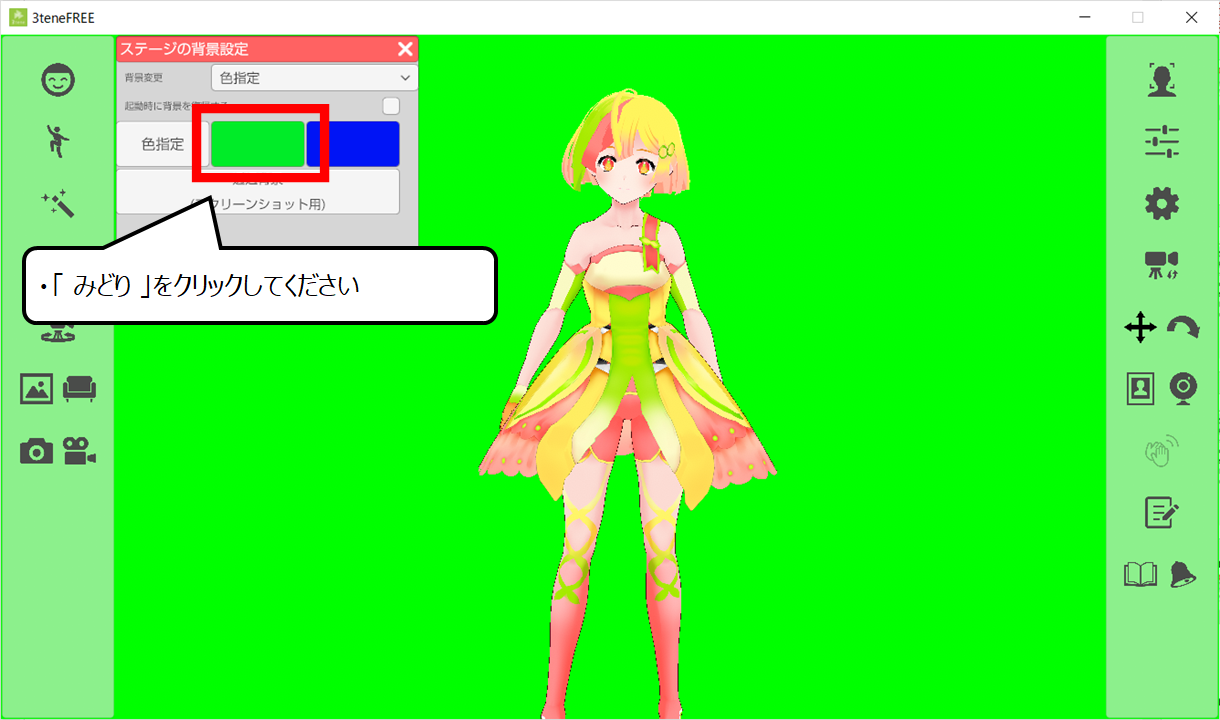The image size is (1220, 720).
Task: Click the waving hand tracking icon
Action: [x=1162, y=451]
